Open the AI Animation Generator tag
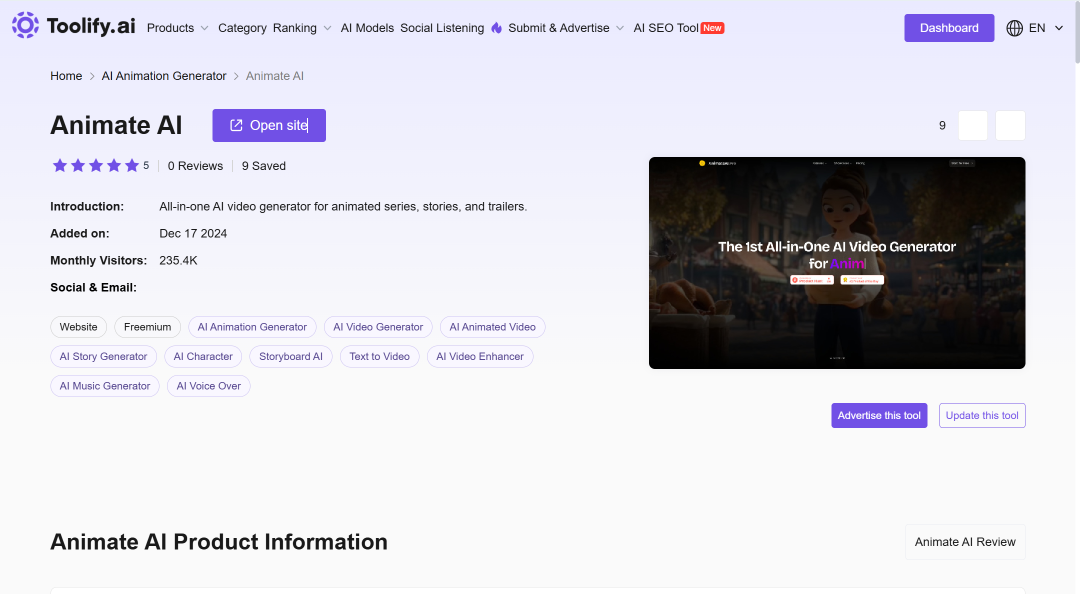The height and width of the screenshot is (594, 1080). point(252,327)
